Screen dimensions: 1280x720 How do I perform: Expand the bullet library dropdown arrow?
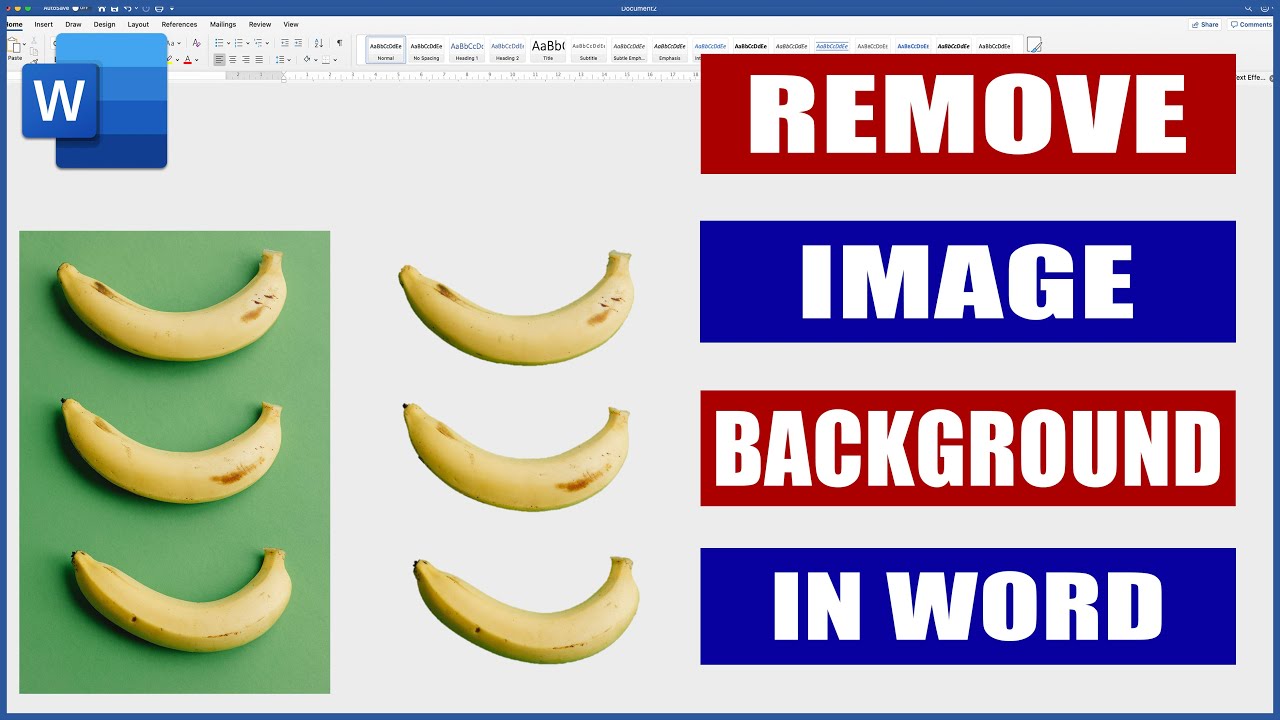tap(228, 43)
